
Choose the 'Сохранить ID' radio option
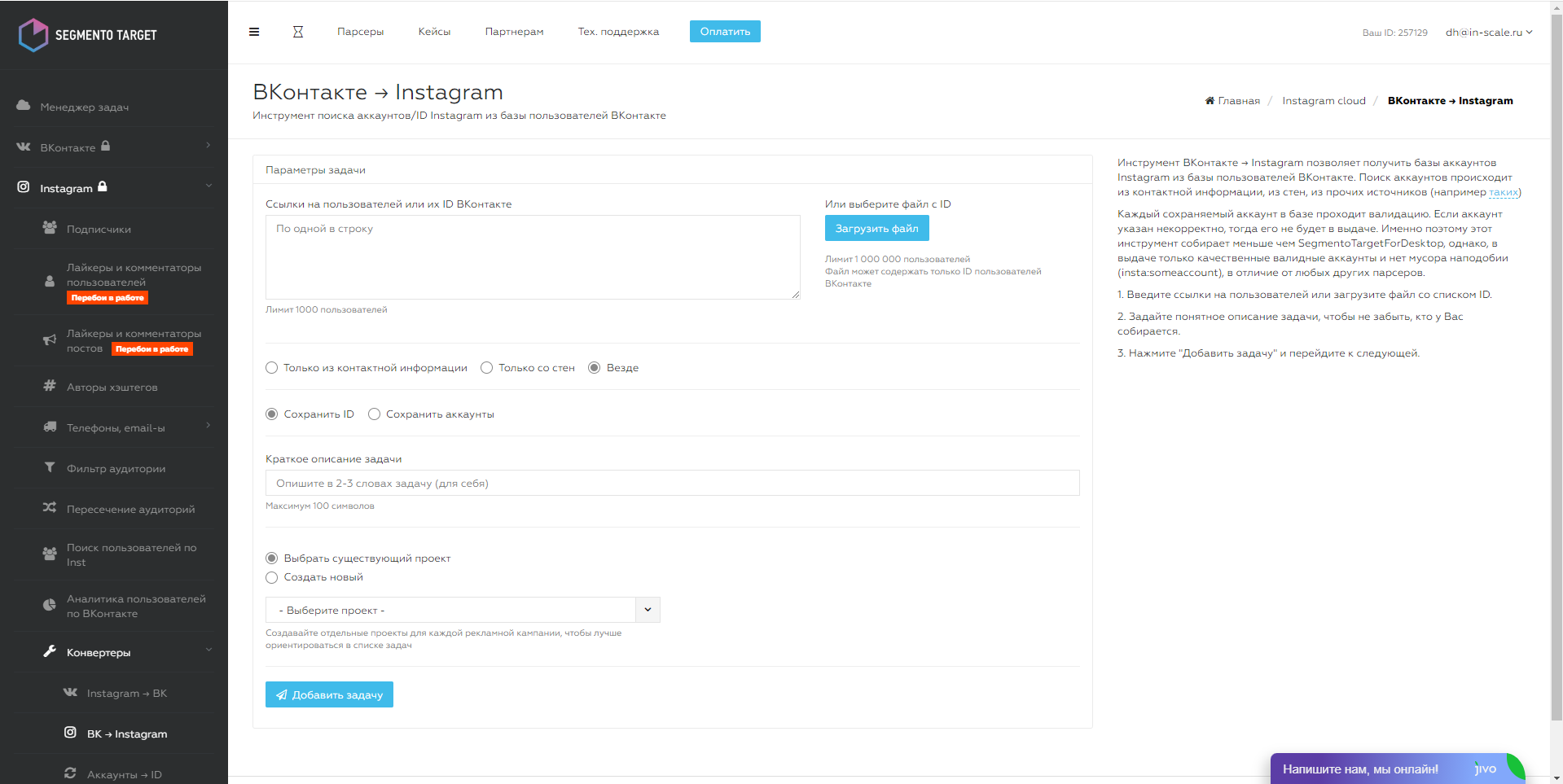272,414
